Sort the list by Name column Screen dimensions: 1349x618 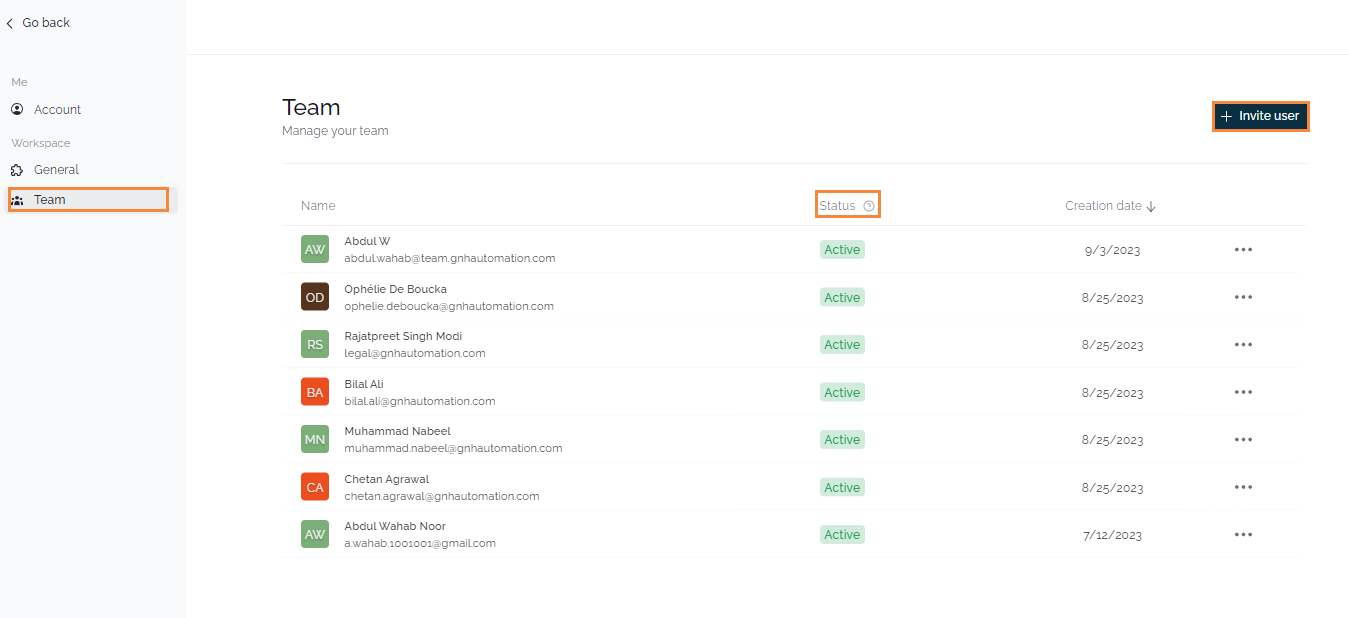coord(318,206)
